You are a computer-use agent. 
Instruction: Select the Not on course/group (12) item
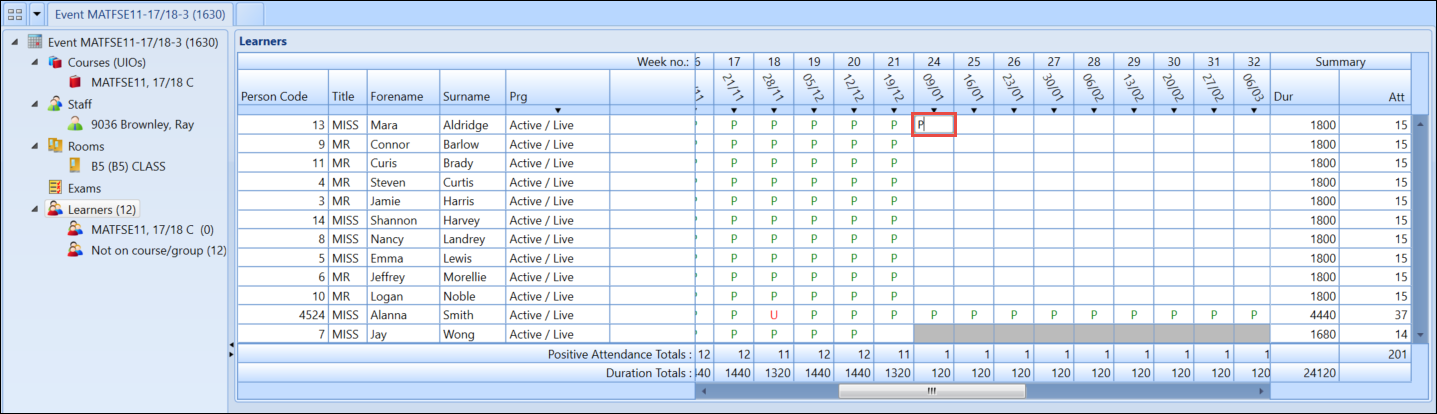[x=158, y=250]
